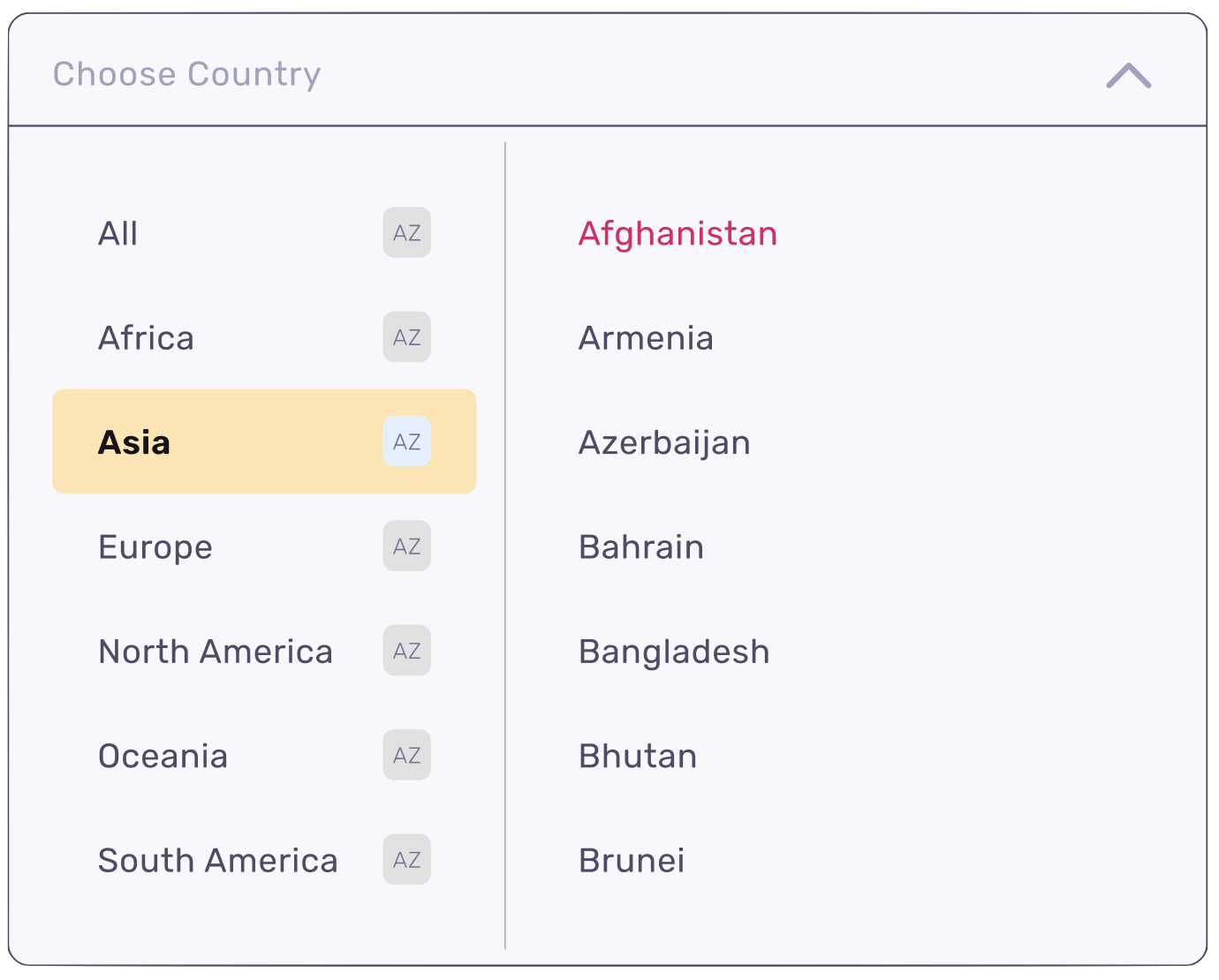This screenshot has height=980, width=1219.
Task: Pick Bahrain as the country
Action: [x=641, y=547]
